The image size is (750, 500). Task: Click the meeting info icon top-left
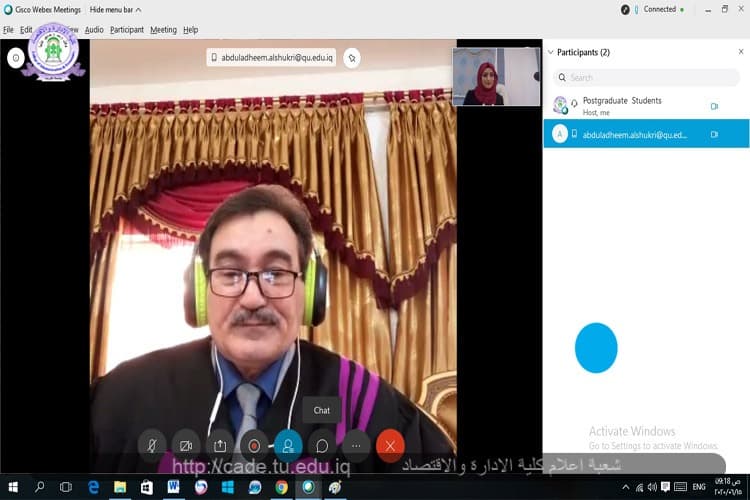pyautogui.click(x=16, y=58)
